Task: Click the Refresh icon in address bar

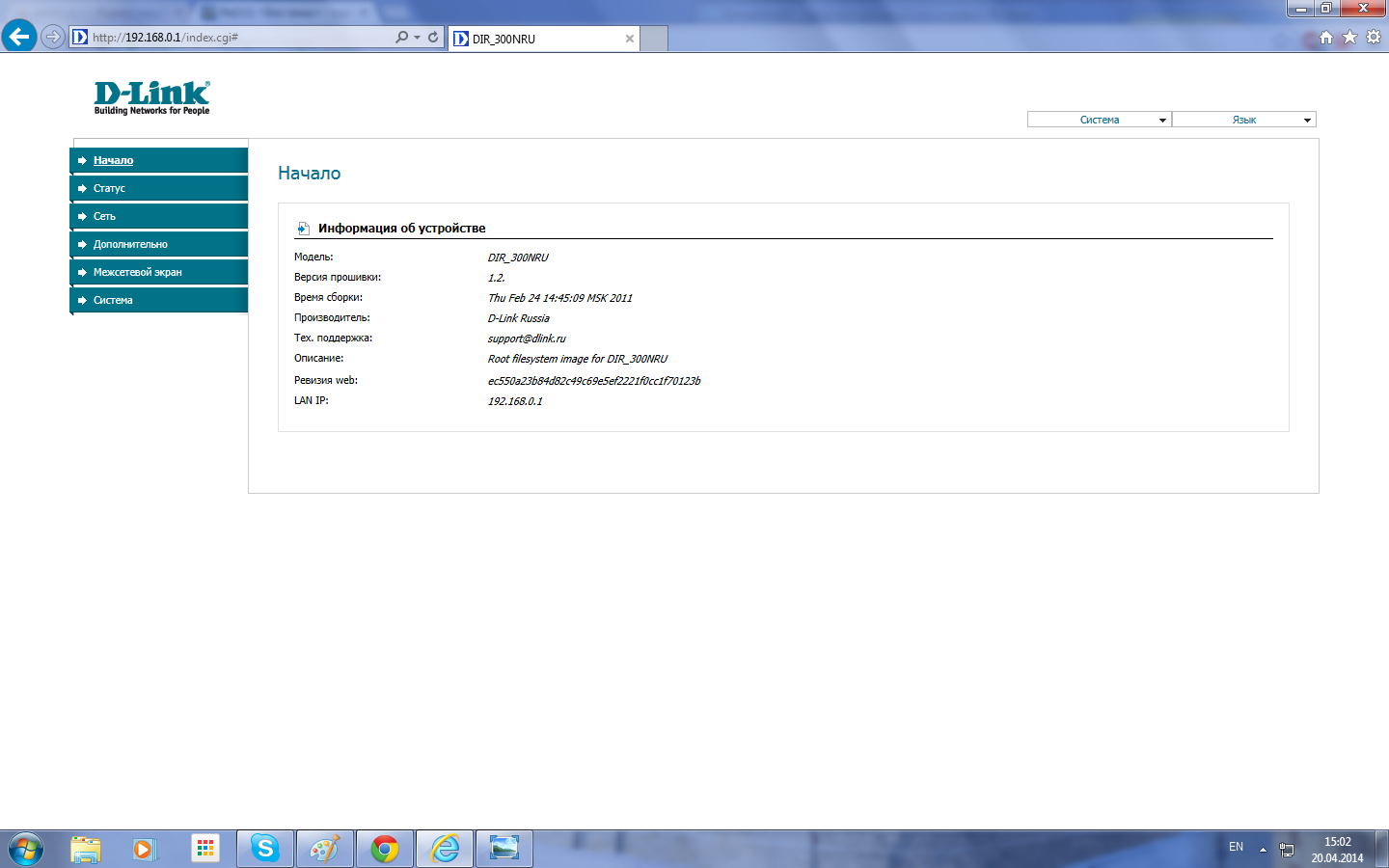Action: click(x=433, y=38)
